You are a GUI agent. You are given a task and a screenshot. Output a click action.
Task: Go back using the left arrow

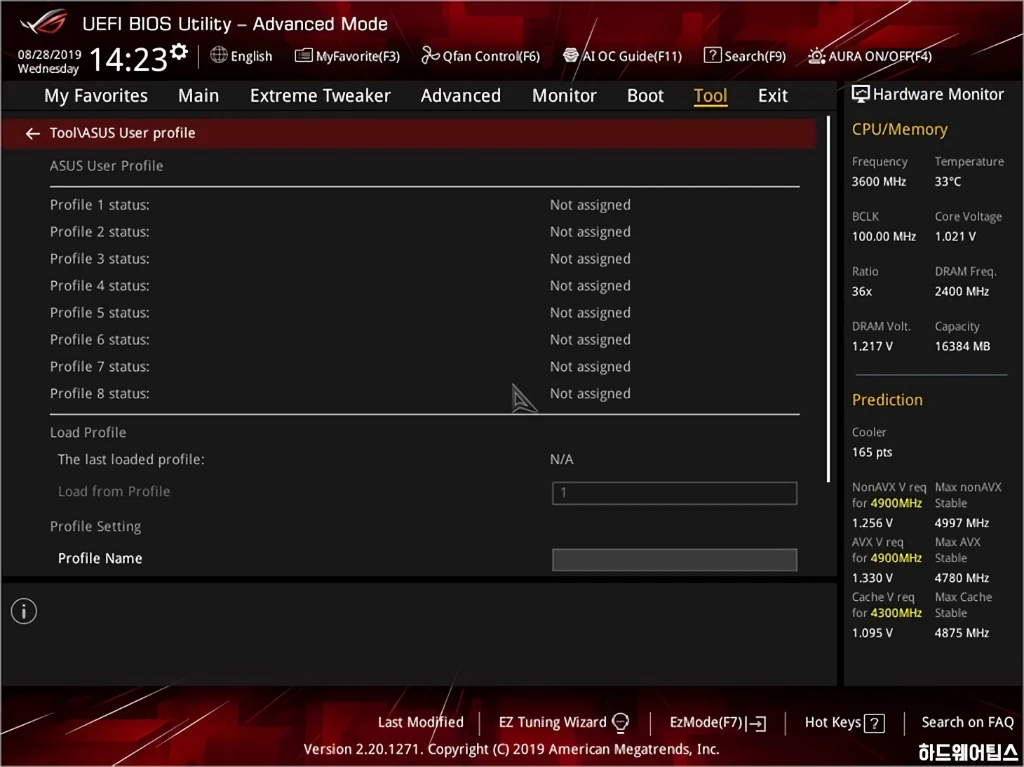pos(33,133)
